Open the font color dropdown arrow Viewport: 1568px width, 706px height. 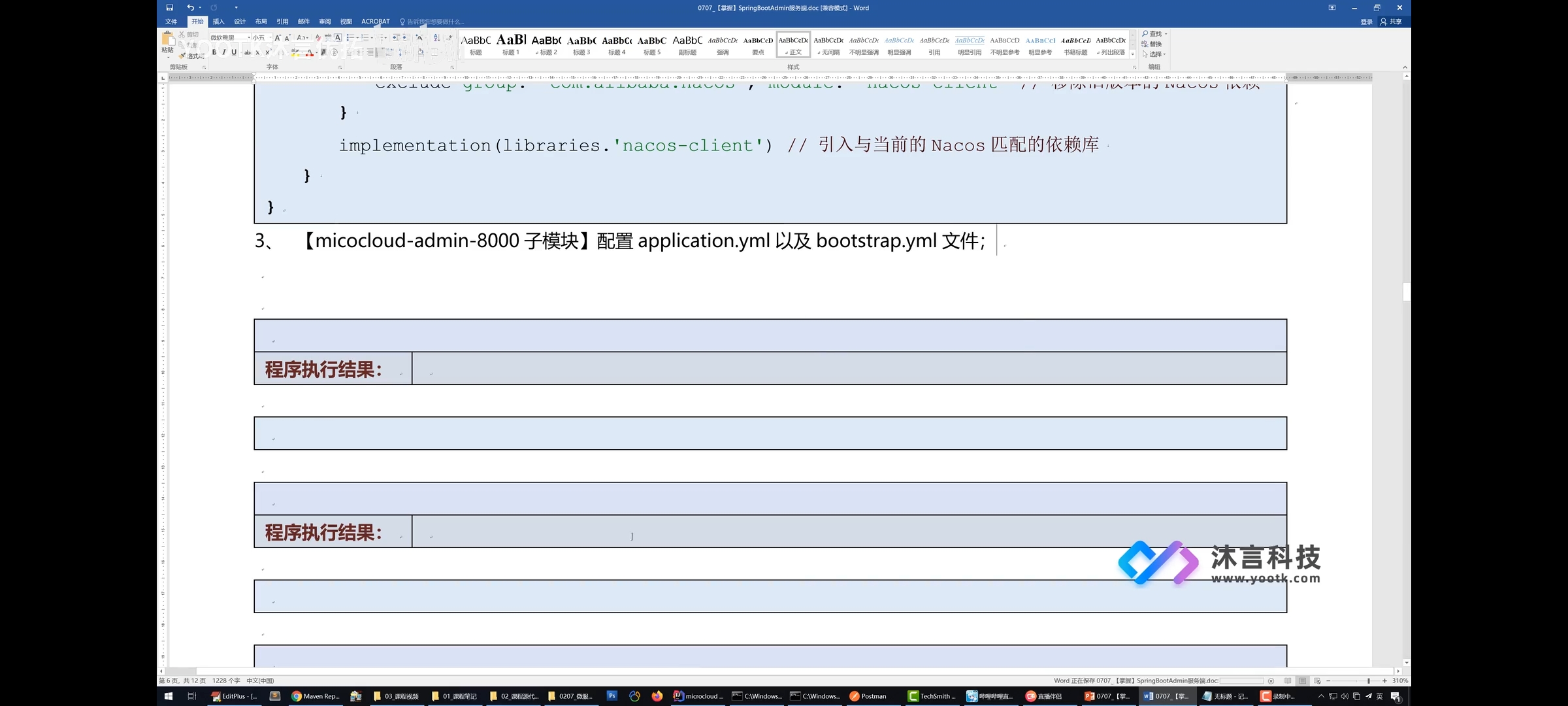point(317,52)
